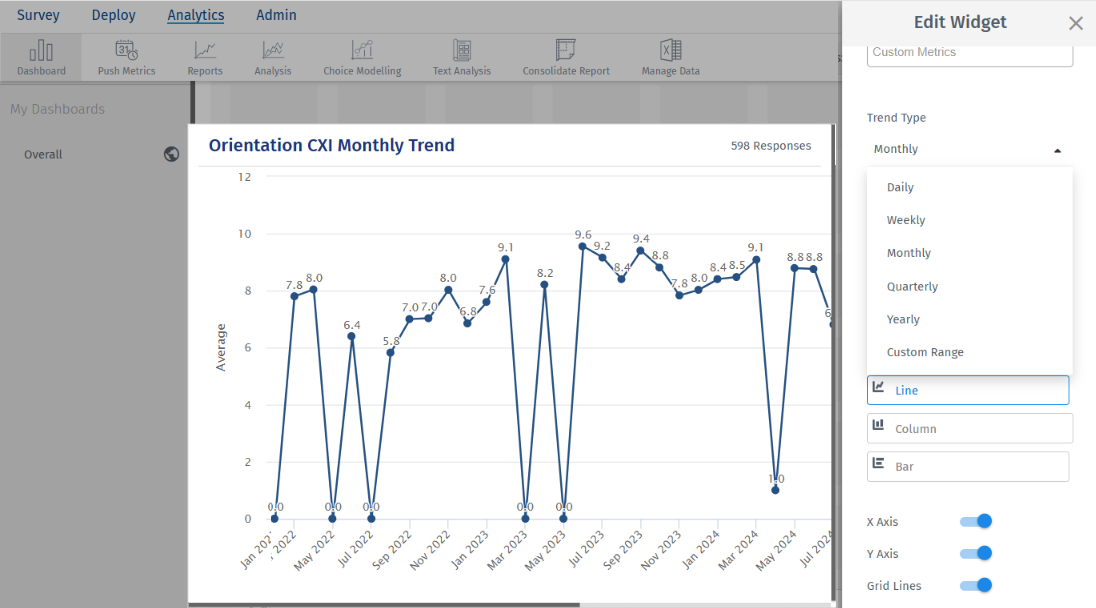The height and width of the screenshot is (608, 1096).
Task: Open the Manage Data spreadsheet icon
Action: pos(670,51)
